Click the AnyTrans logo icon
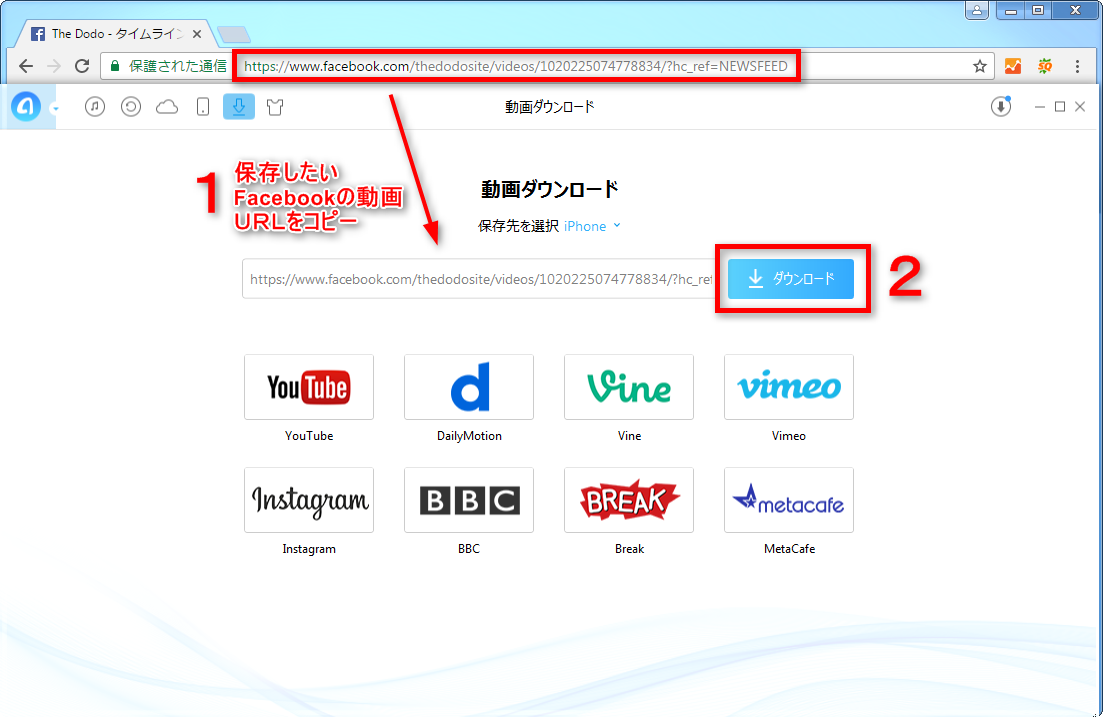The image size is (1103, 717). [x=26, y=107]
